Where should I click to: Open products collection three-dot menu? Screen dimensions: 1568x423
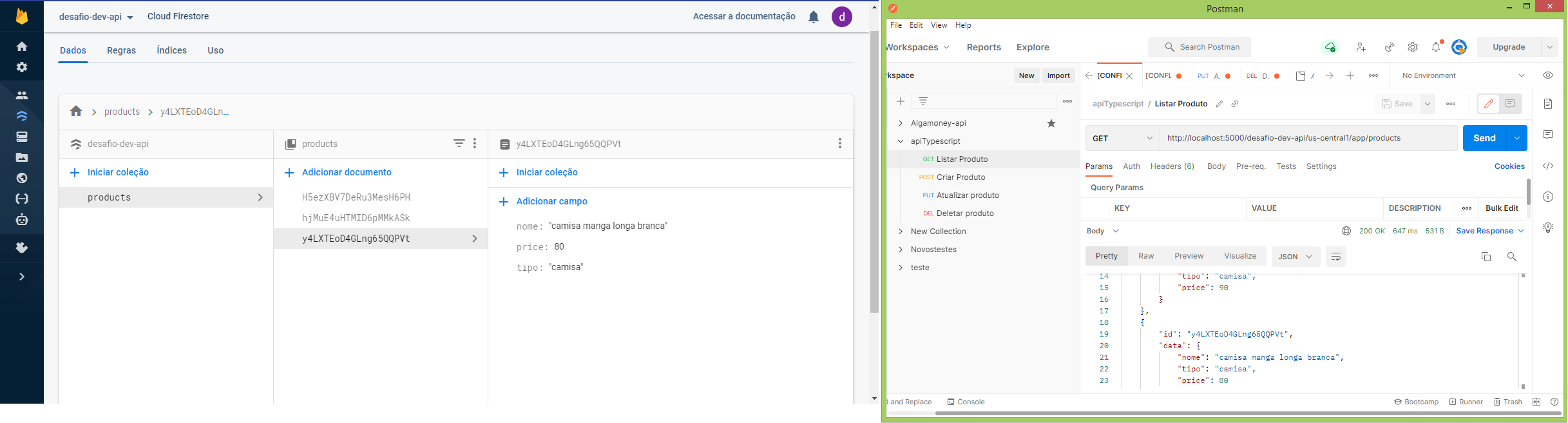[475, 143]
